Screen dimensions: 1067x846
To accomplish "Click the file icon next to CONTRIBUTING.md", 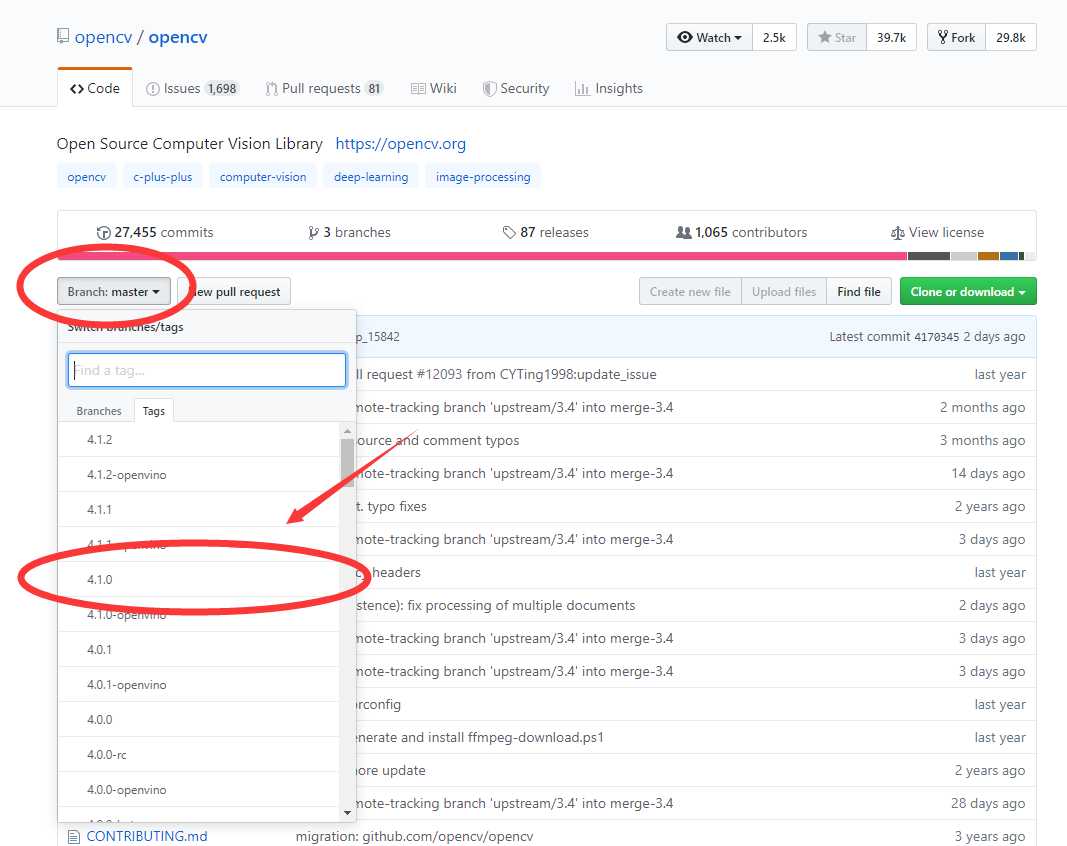I will coord(73,836).
